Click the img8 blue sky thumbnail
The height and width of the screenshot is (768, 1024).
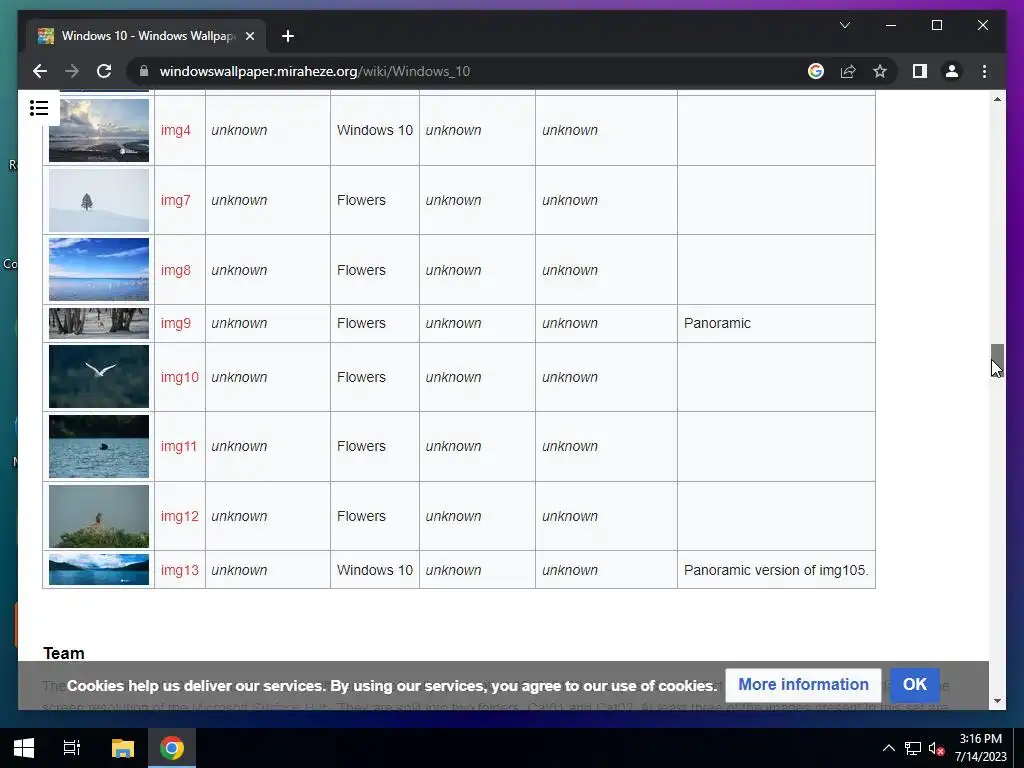pyautogui.click(x=99, y=270)
